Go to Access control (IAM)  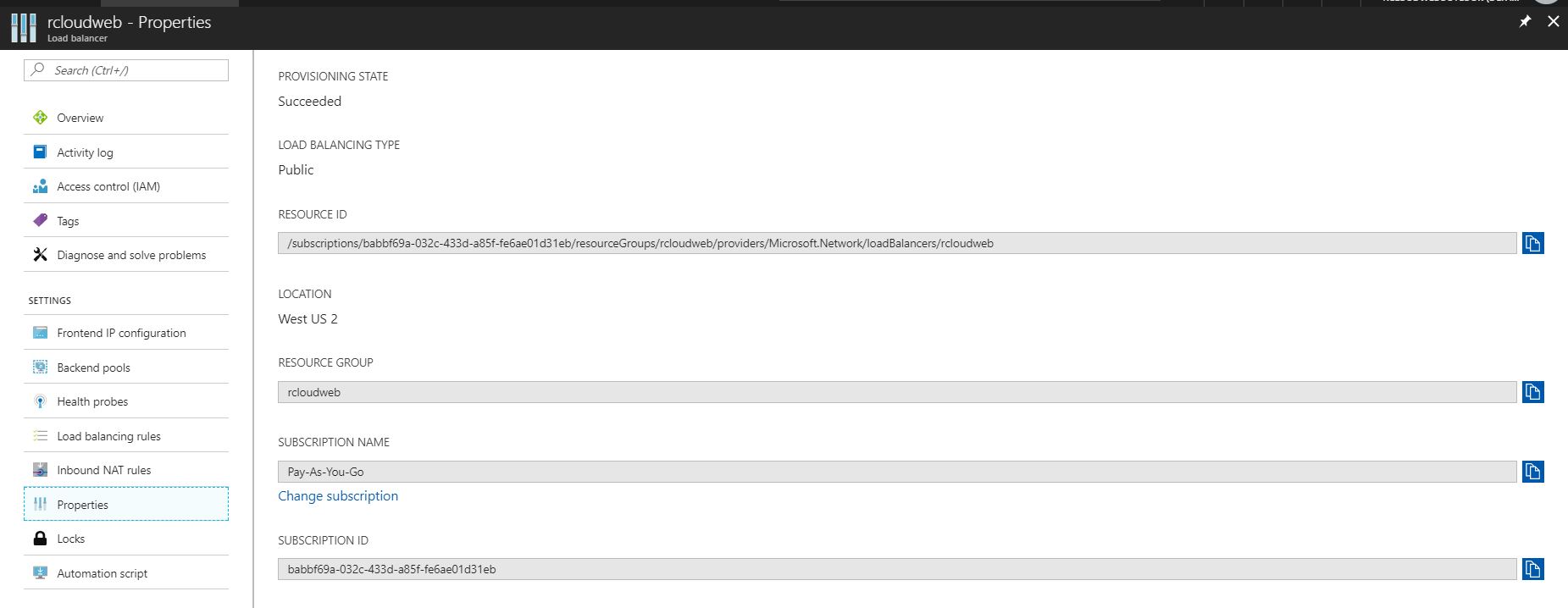pyautogui.click(x=126, y=186)
